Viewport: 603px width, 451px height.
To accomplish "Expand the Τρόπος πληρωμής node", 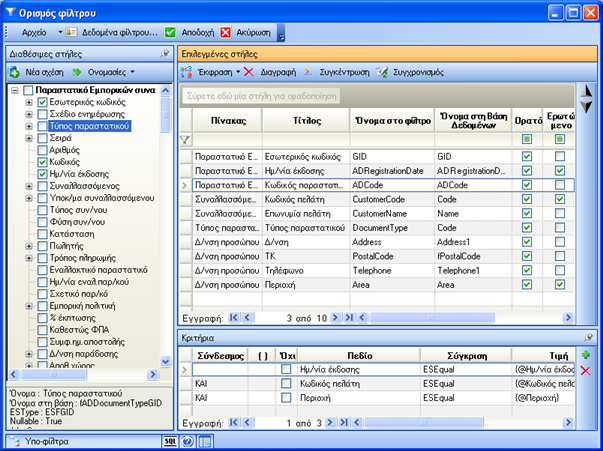I will pyautogui.click(x=29, y=258).
